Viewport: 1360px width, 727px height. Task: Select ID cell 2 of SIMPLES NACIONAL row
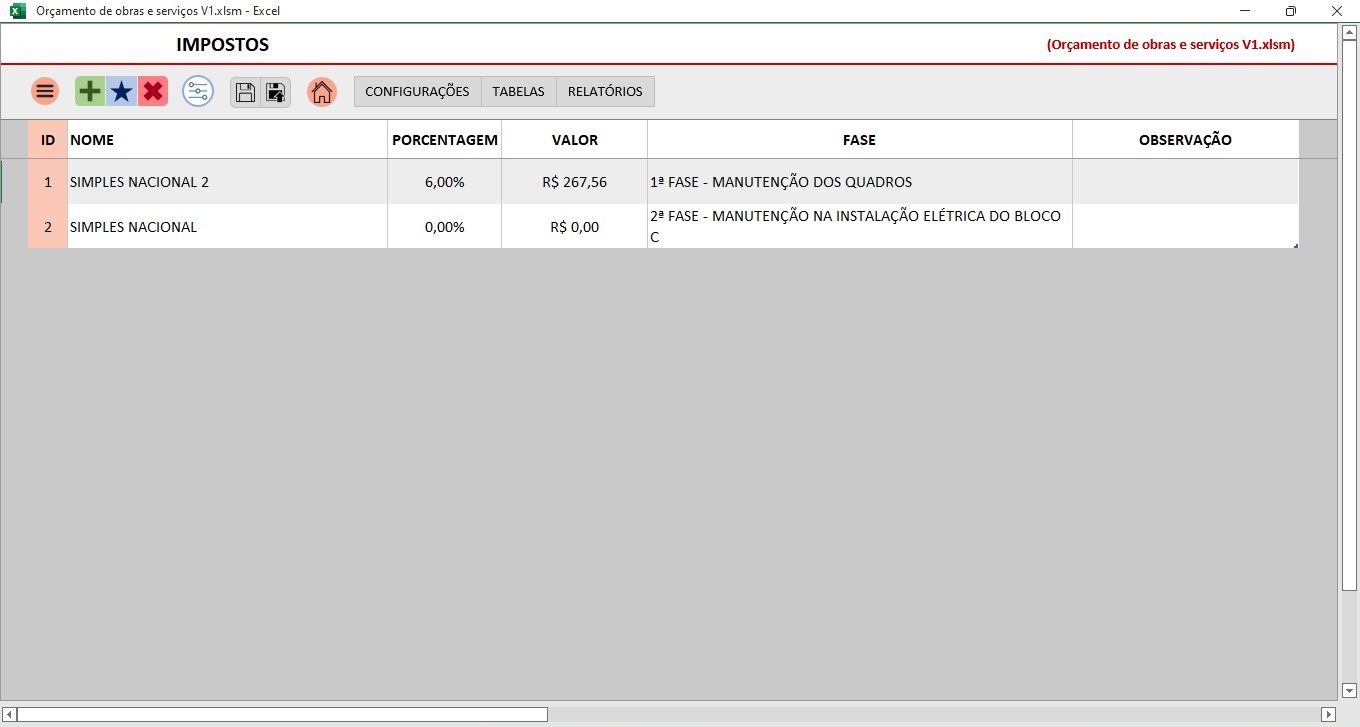point(48,227)
